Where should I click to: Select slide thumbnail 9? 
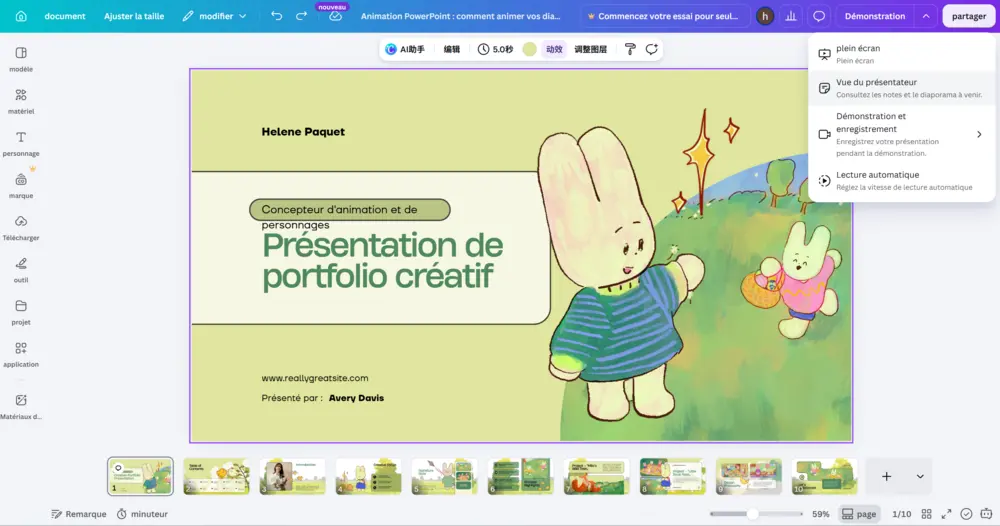[x=749, y=476]
